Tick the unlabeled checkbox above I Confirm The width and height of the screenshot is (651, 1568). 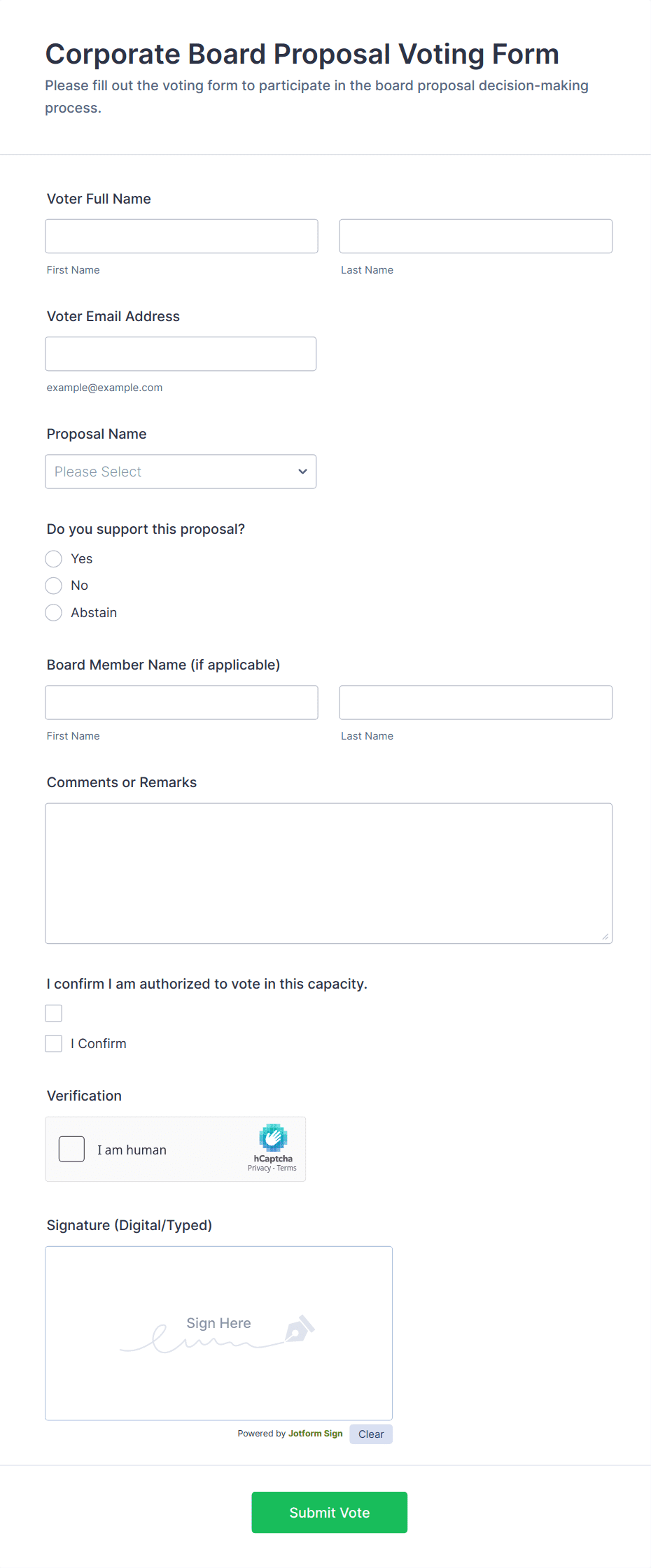point(54,1013)
